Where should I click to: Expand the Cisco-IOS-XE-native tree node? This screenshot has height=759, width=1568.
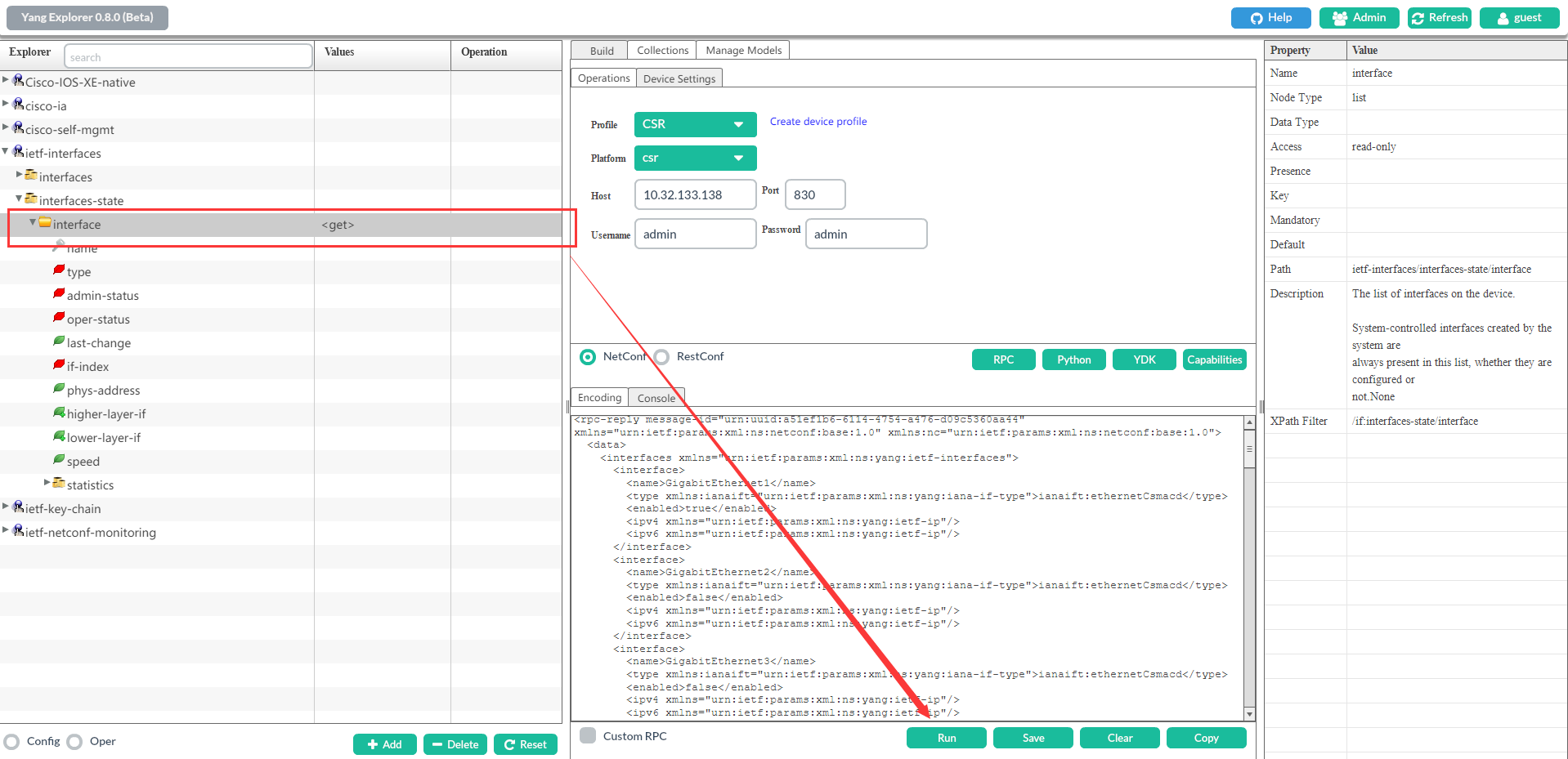(7, 78)
